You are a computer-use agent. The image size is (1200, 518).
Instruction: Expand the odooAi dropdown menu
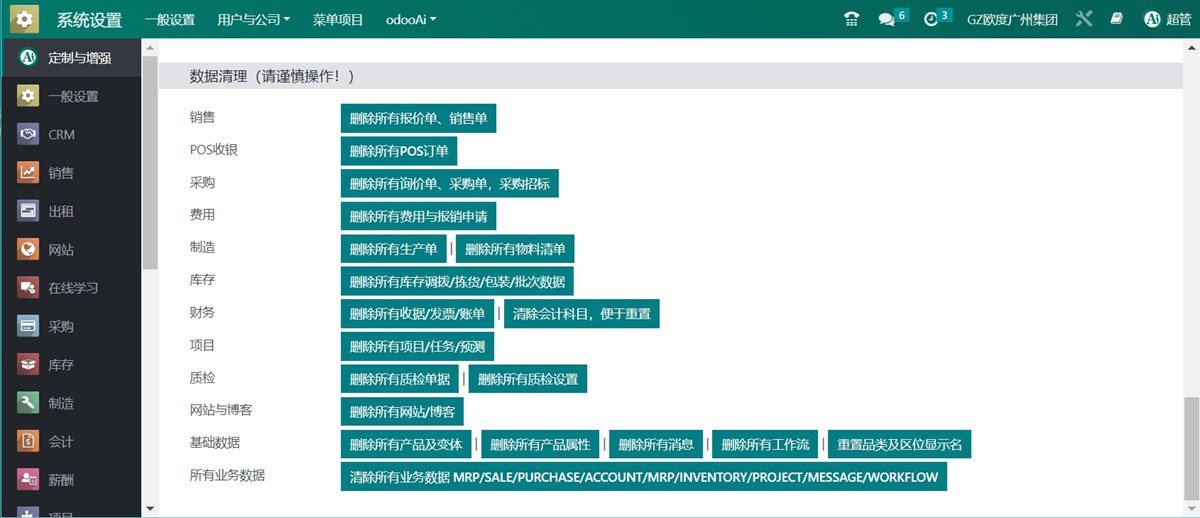[x=411, y=19]
